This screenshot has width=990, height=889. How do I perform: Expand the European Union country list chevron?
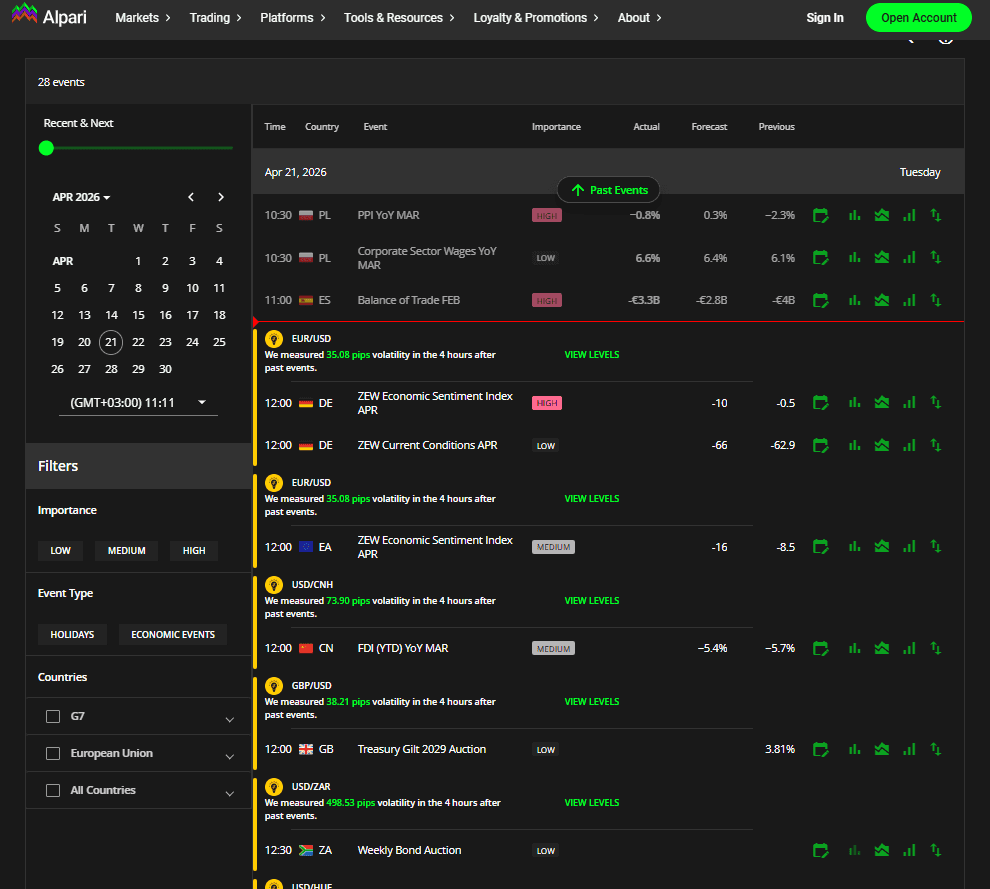[x=230, y=756]
